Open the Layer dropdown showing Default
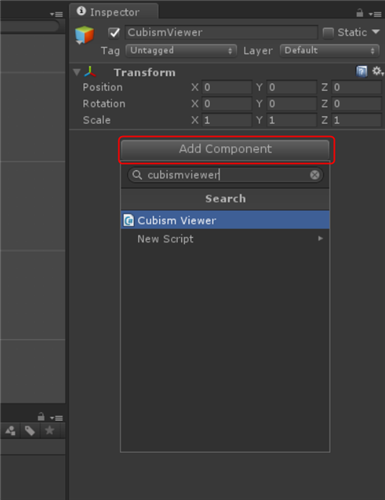Screen dimensions: 385x500 tap(330, 51)
